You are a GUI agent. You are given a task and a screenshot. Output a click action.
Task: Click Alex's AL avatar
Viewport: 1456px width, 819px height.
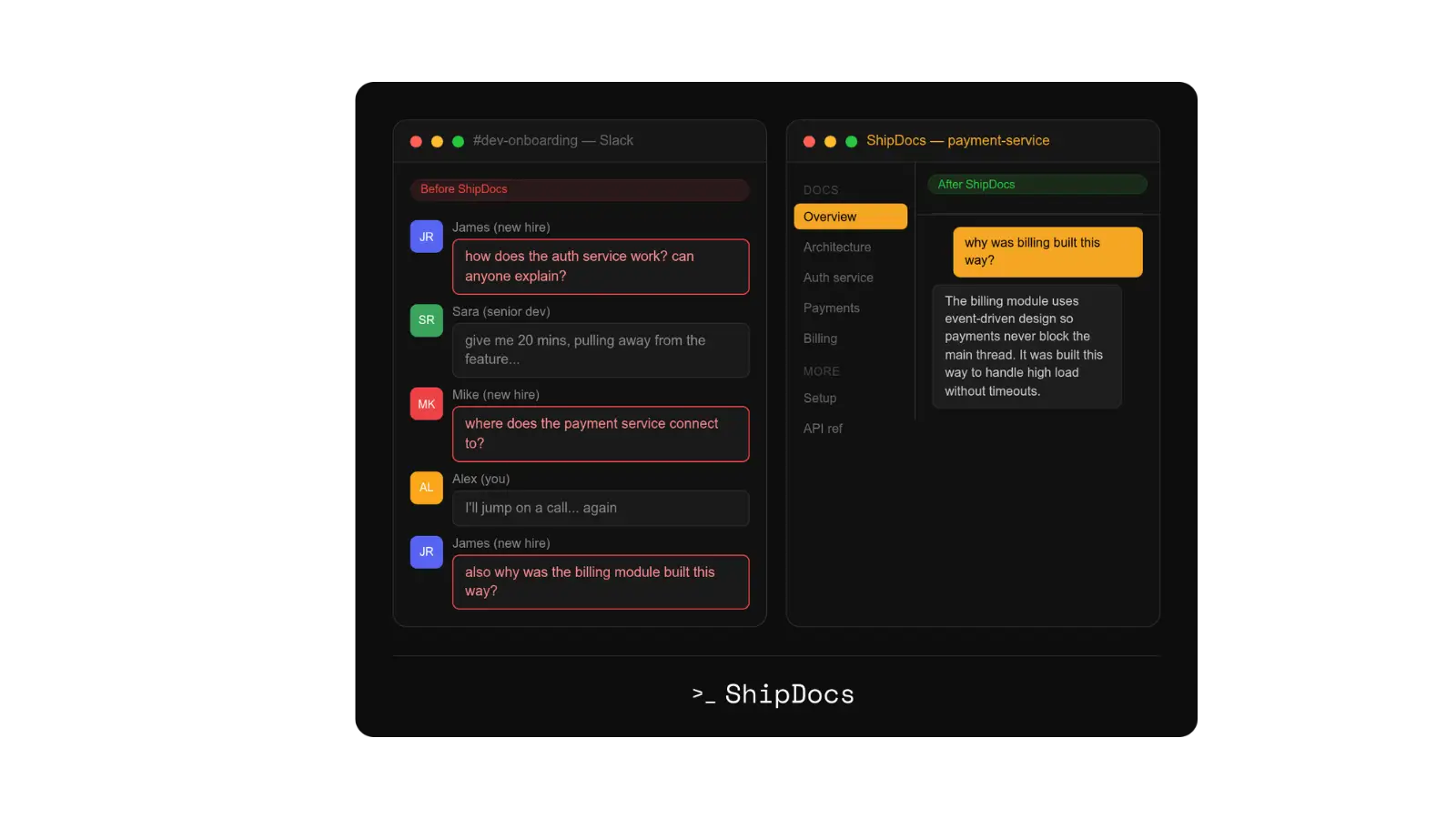click(426, 488)
